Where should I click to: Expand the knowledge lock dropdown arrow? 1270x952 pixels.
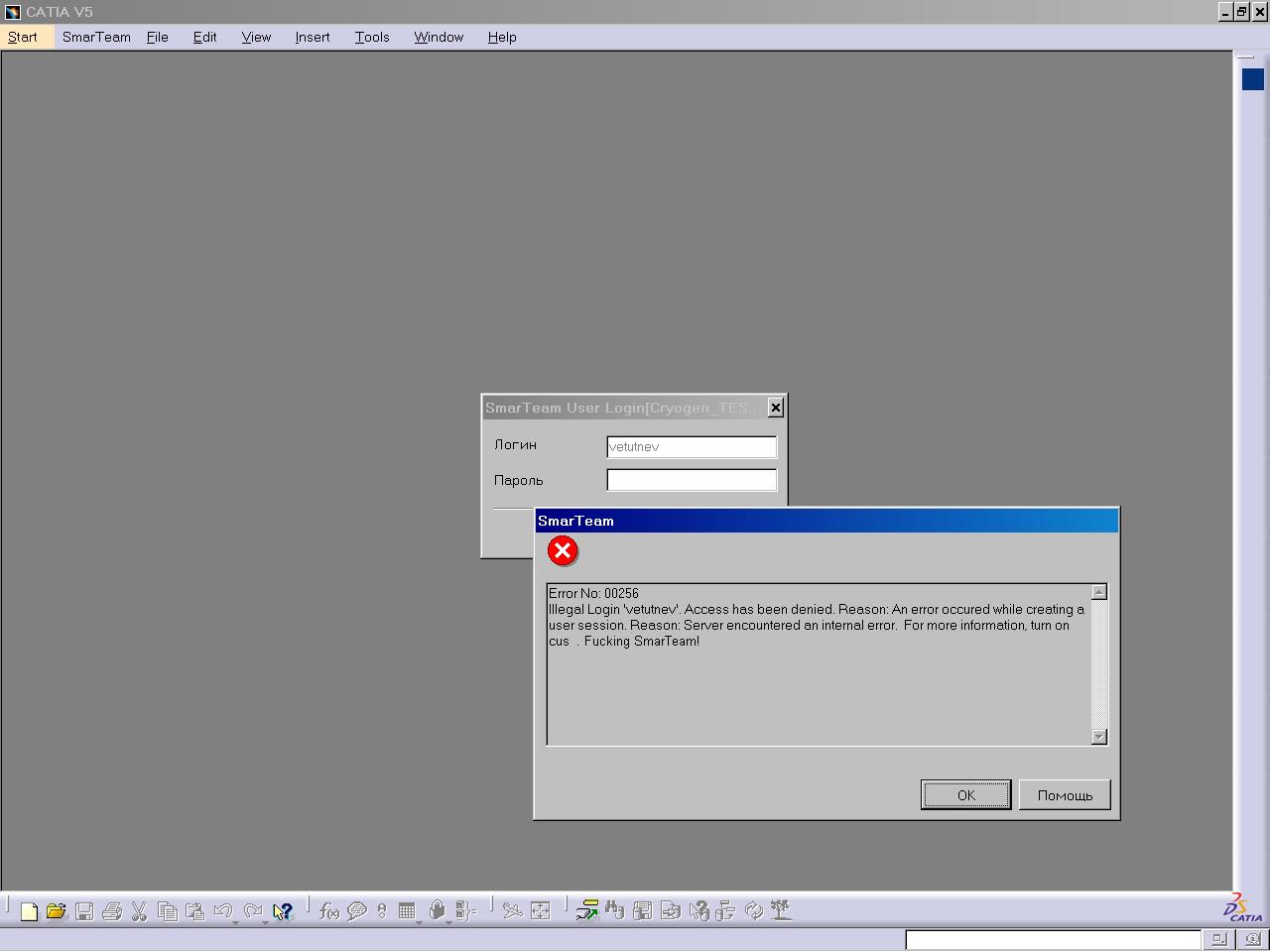449,922
